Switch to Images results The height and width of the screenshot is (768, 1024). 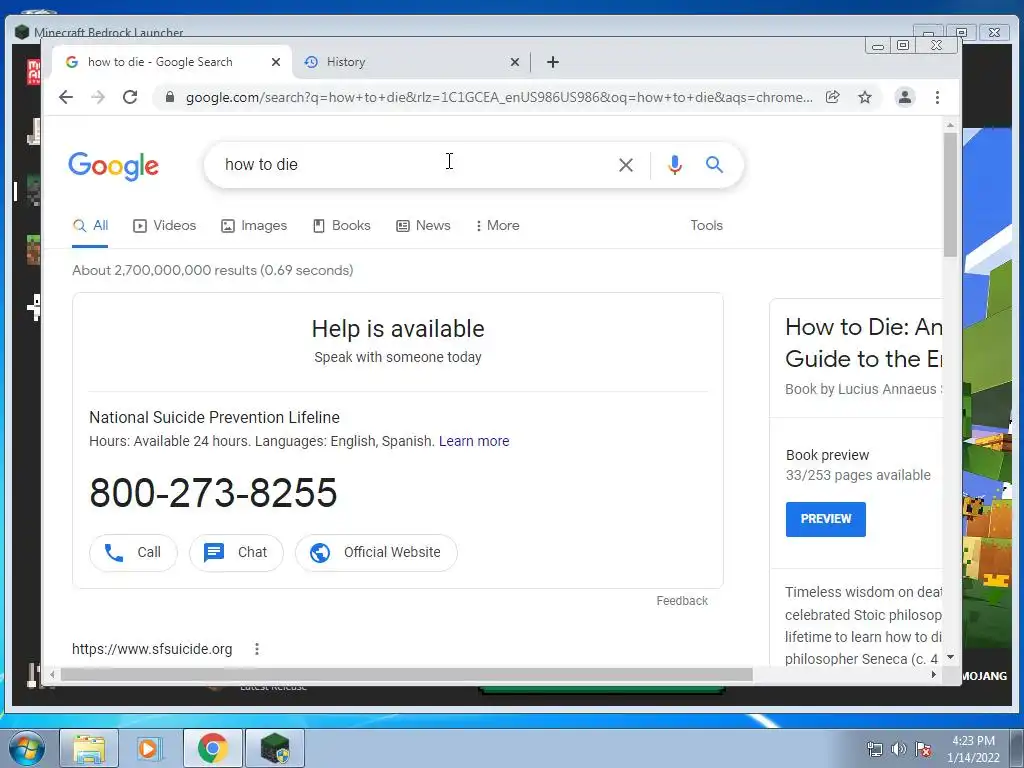(254, 226)
